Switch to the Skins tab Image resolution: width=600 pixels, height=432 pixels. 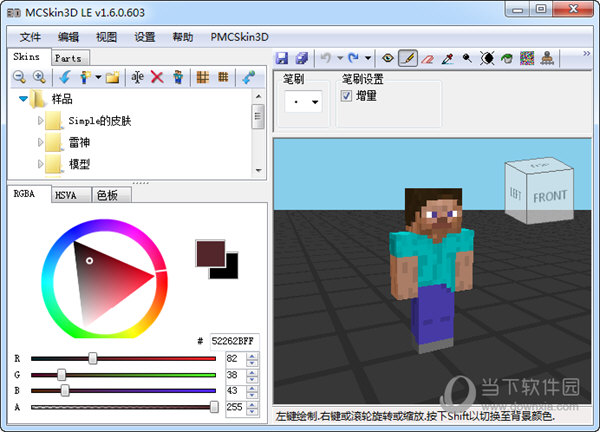[29, 57]
